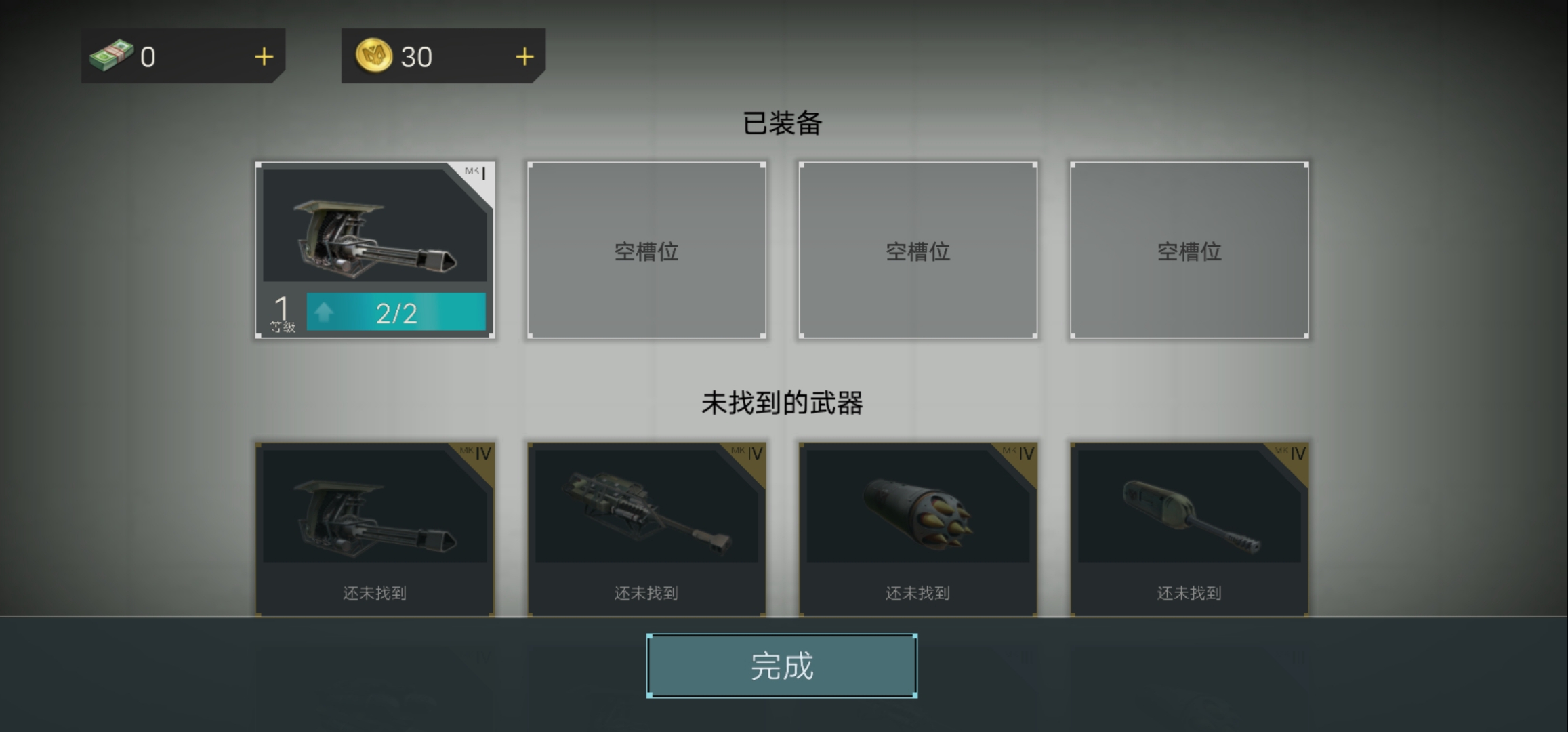Image resolution: width=1568 pixels, height=732 pixels.
Task: Click the green cash currency icon
Action: pyautogui.click(x=111, y=56)
